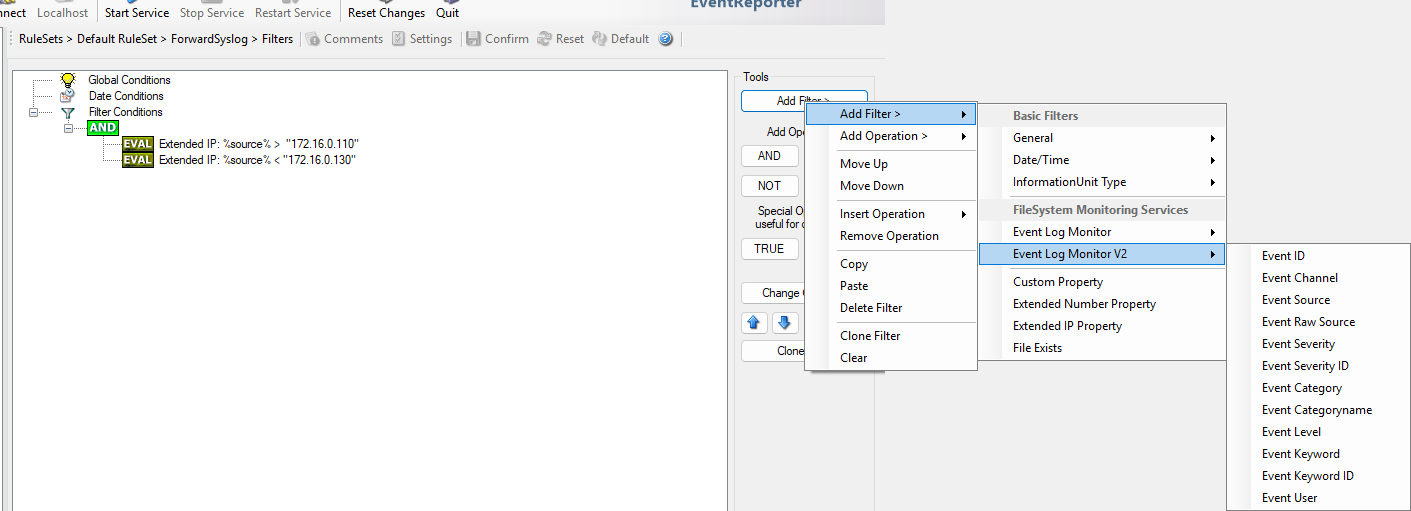Open Add Operation submenu entry

pos(891,136)
